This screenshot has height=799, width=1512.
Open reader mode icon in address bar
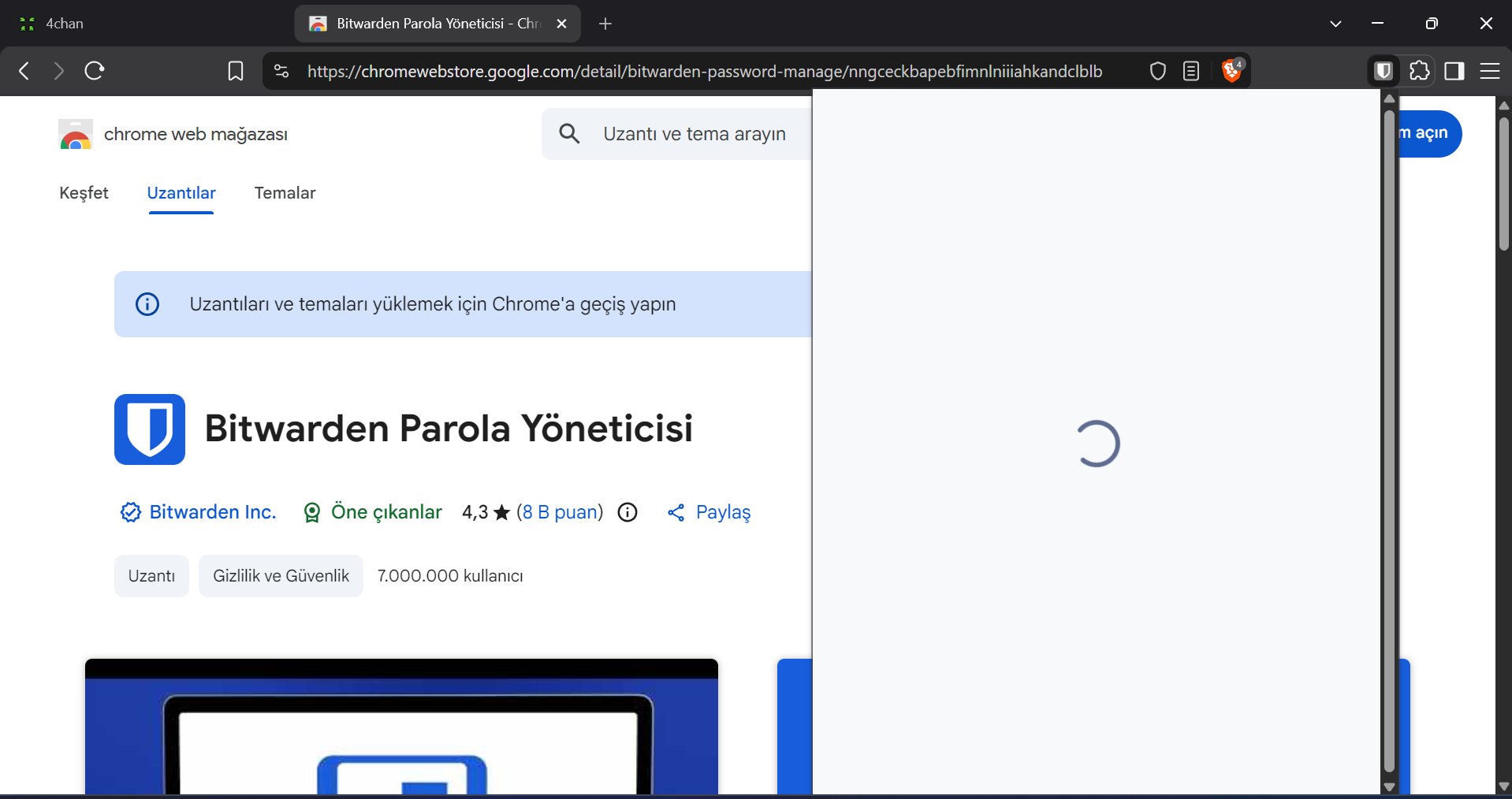click(1191, 71)
